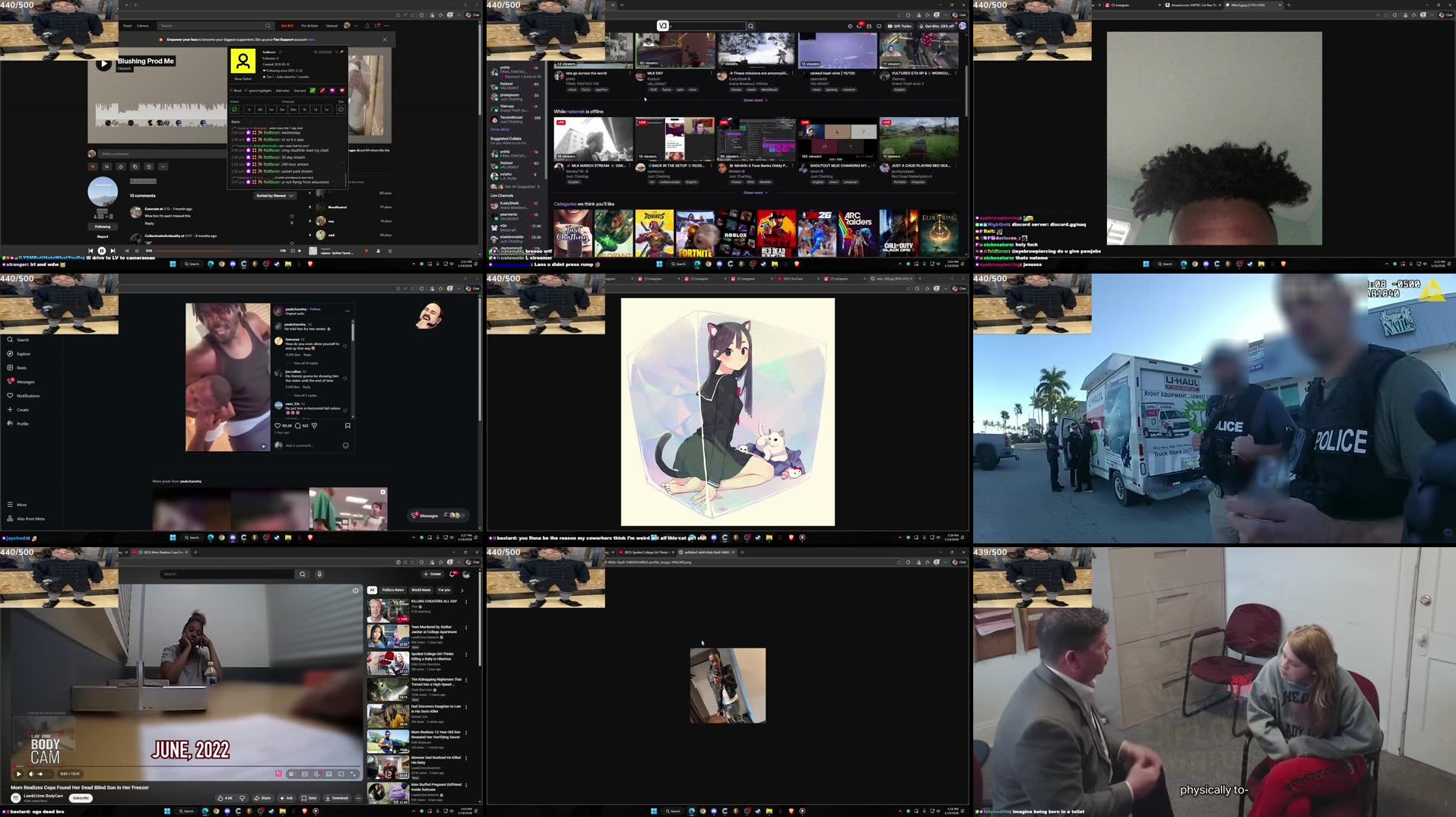This screenshot has width=1456, height=817.
Task: Click YouTube's voice search microphone
Action: point(319,574)
